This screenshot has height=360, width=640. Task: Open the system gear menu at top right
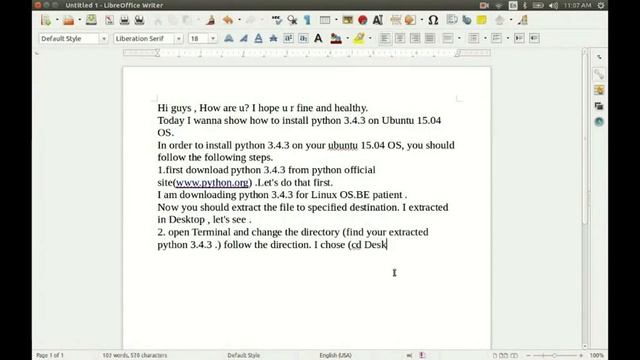click(600, 5)
